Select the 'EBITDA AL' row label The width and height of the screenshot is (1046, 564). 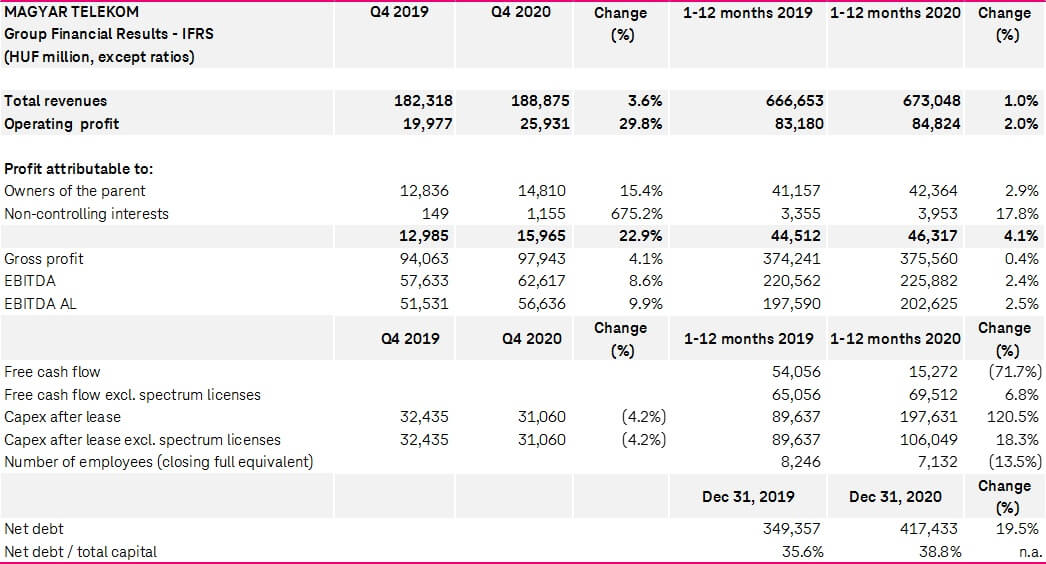pyautogui.click(x=40, y=304)
